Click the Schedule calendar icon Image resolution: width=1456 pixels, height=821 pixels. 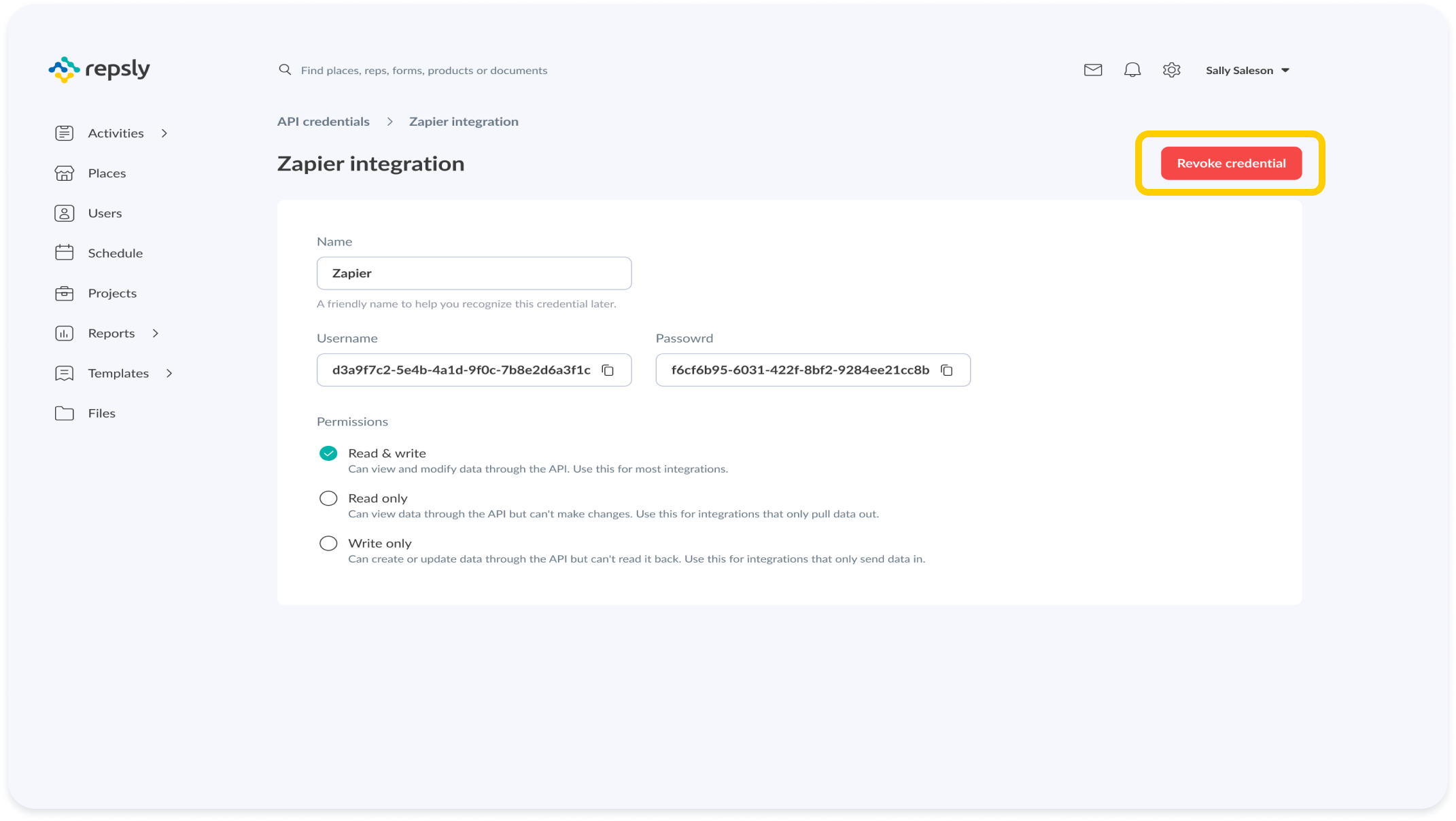(x=65, y=253)
